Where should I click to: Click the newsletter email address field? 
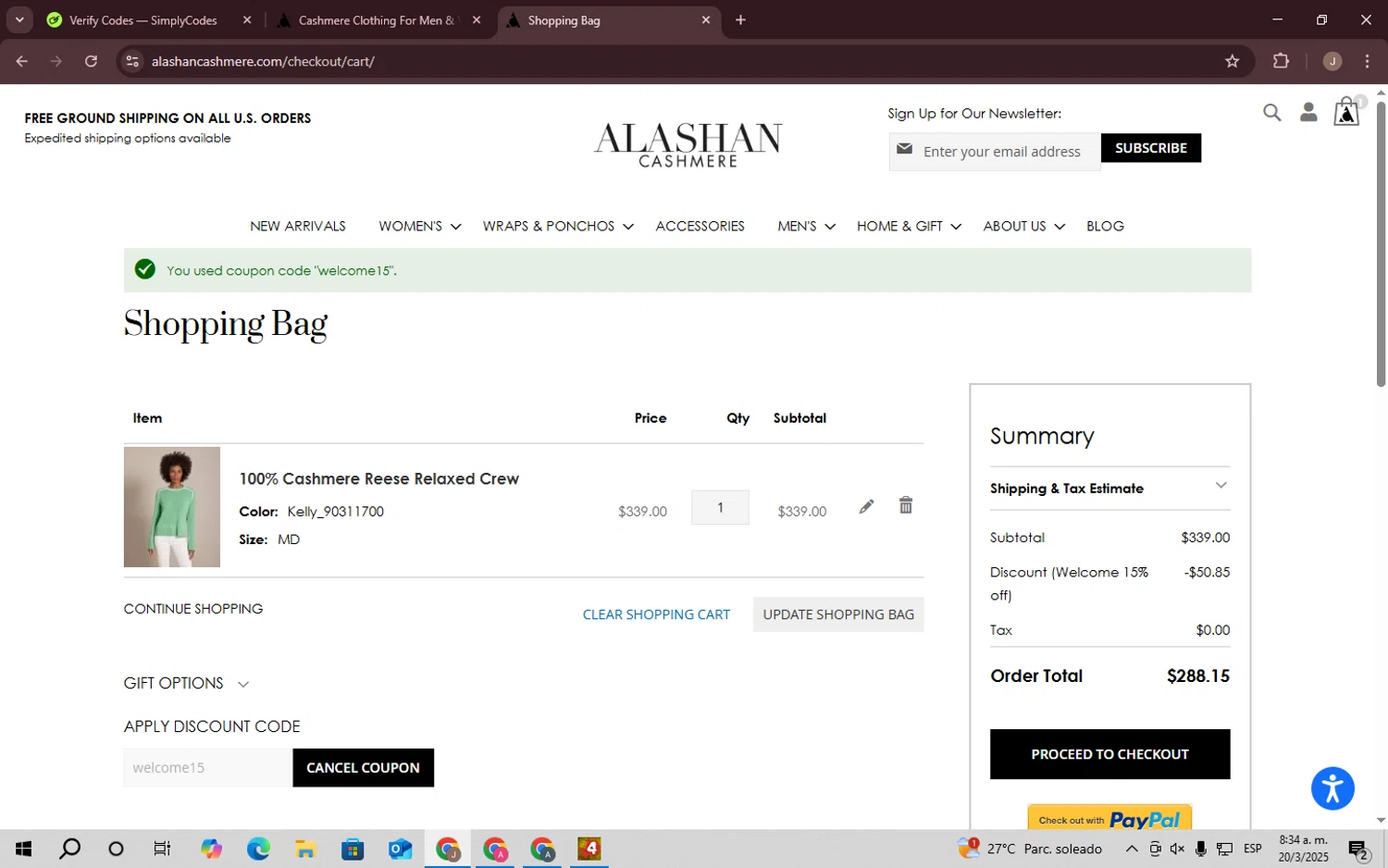coord(995,151)
